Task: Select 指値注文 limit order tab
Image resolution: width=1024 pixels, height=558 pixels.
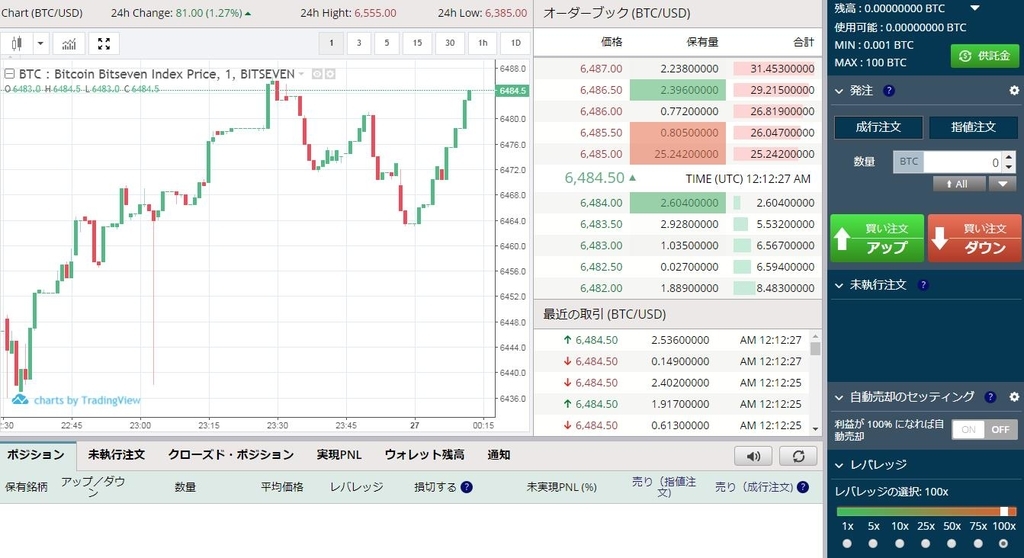Action: tap(973, 127)
